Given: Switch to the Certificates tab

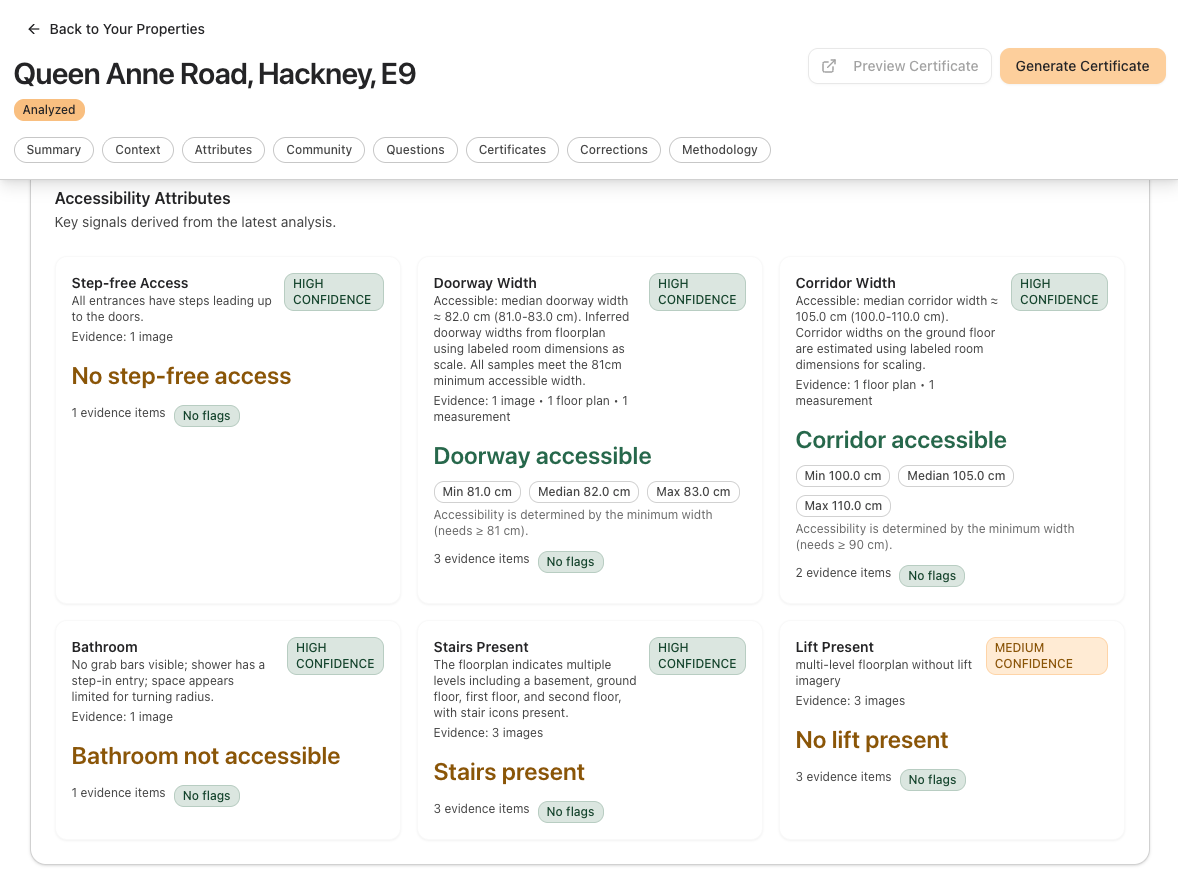Looking at the screenshot, I should [512, 149].
